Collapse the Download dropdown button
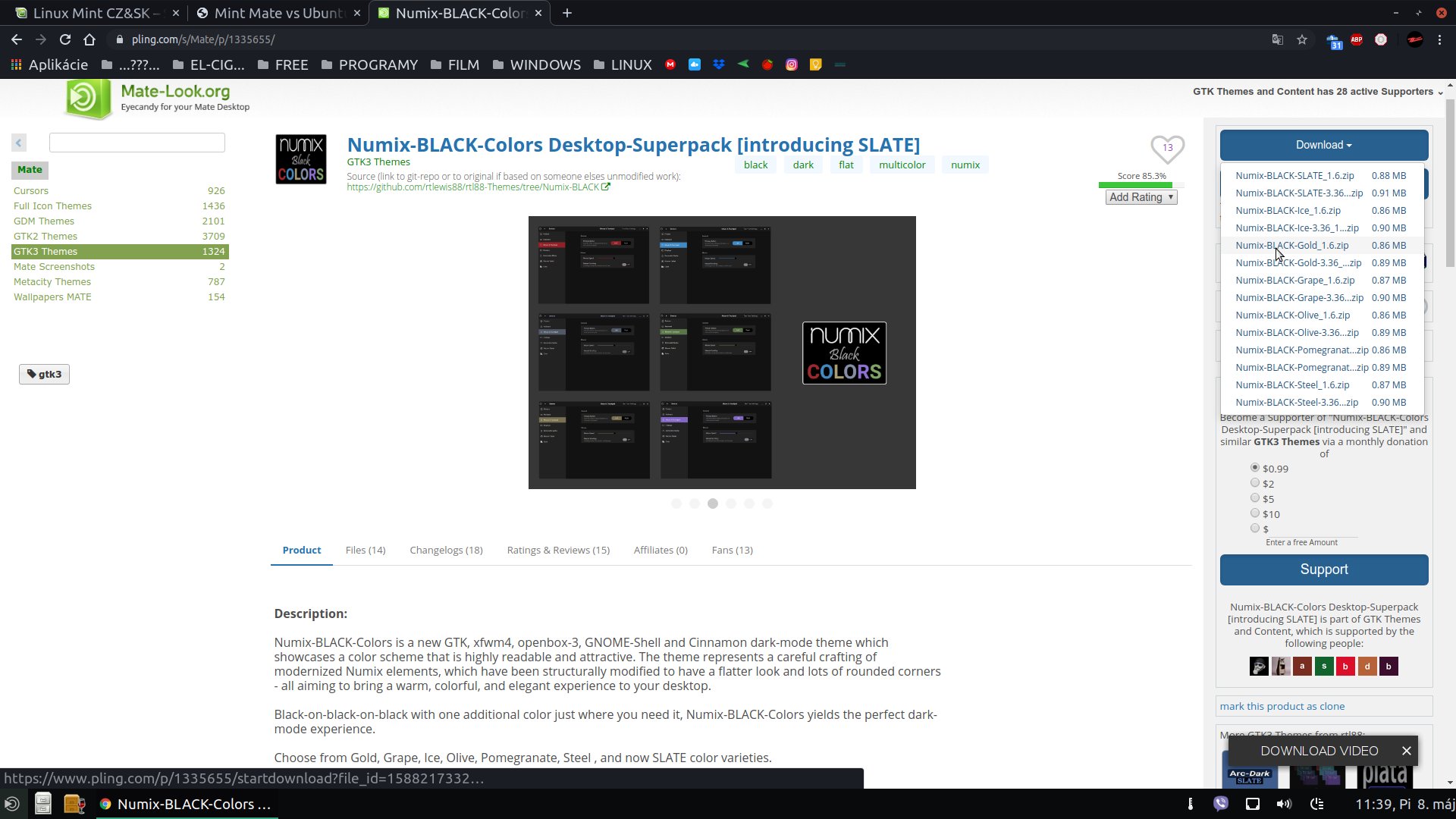This screenshot has height=819, width=1456. click(1323, 145)
